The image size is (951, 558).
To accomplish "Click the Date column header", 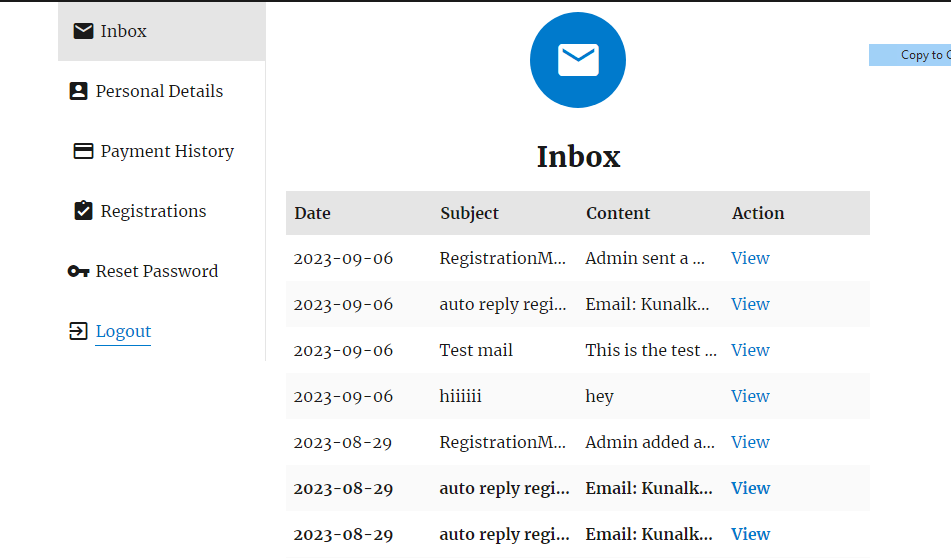I will 313,213.
